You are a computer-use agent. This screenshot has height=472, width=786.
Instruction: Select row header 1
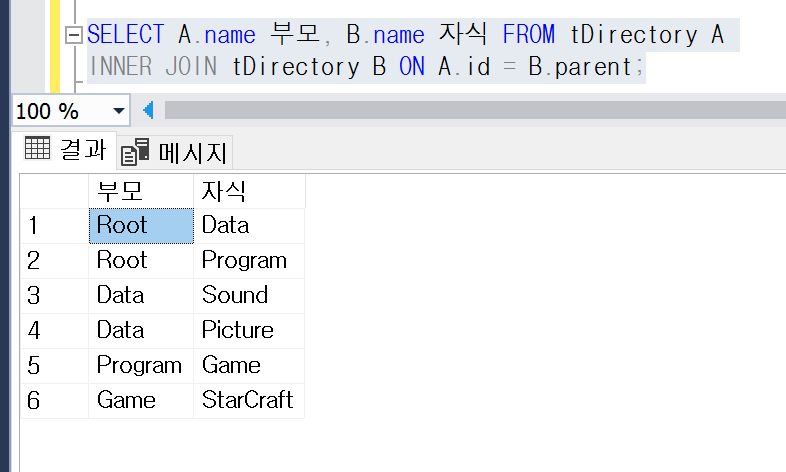point(55,226)
